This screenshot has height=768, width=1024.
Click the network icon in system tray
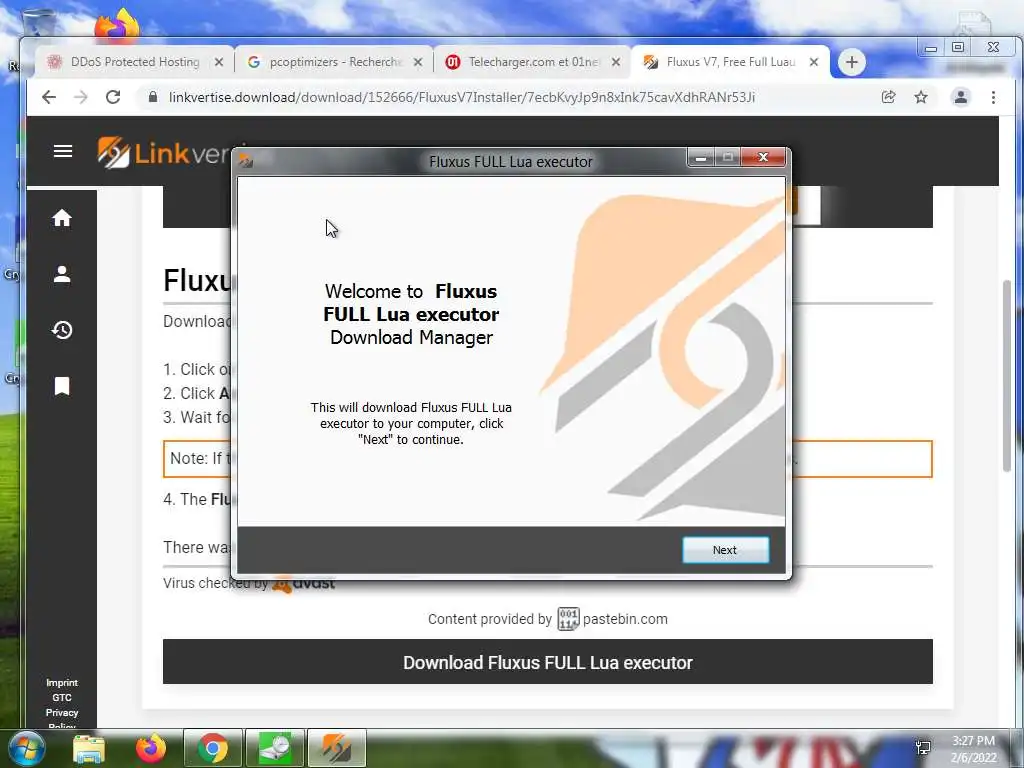(923, 748)
